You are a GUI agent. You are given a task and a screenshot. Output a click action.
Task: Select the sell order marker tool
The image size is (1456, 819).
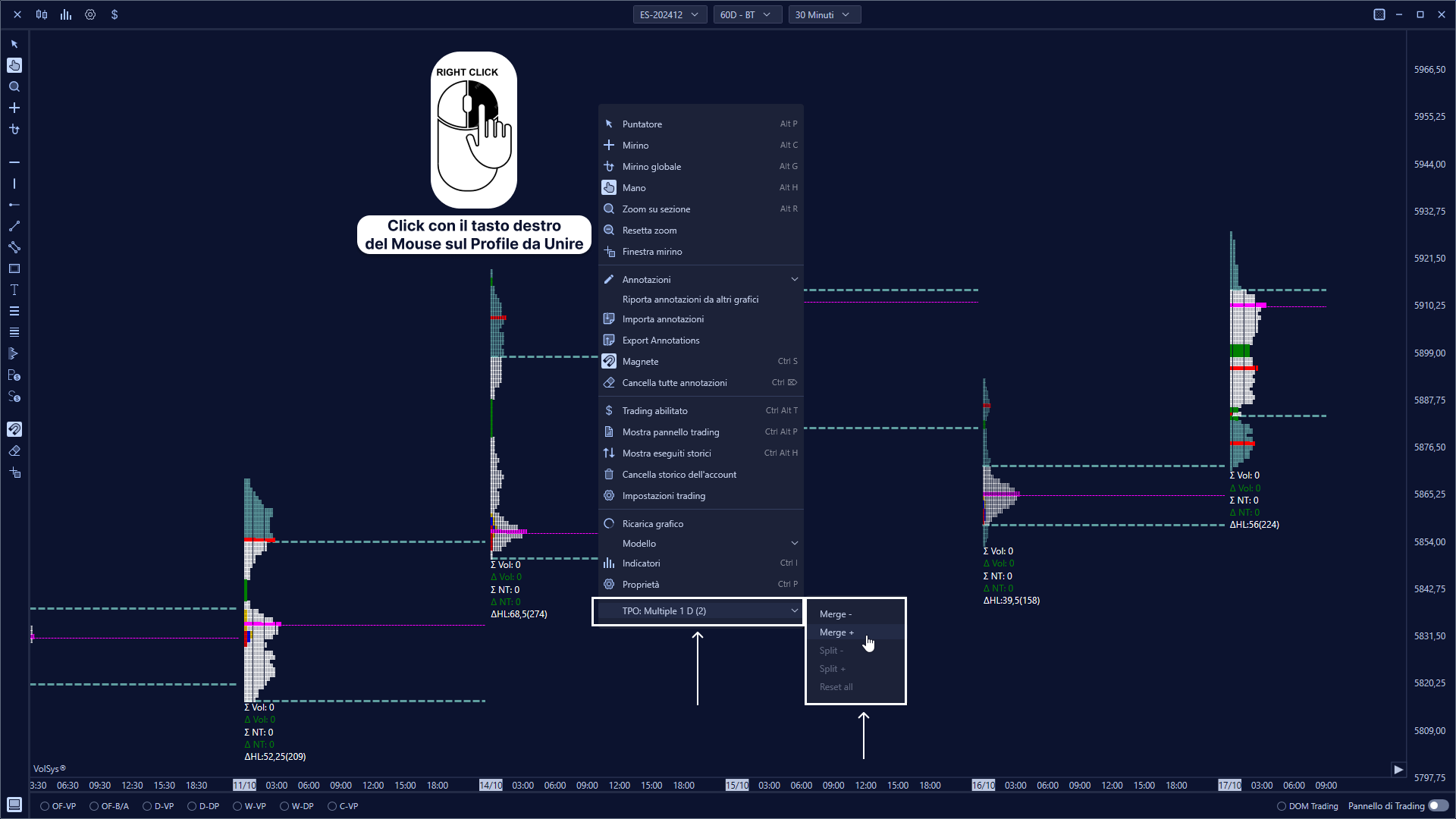pos(14,396)
